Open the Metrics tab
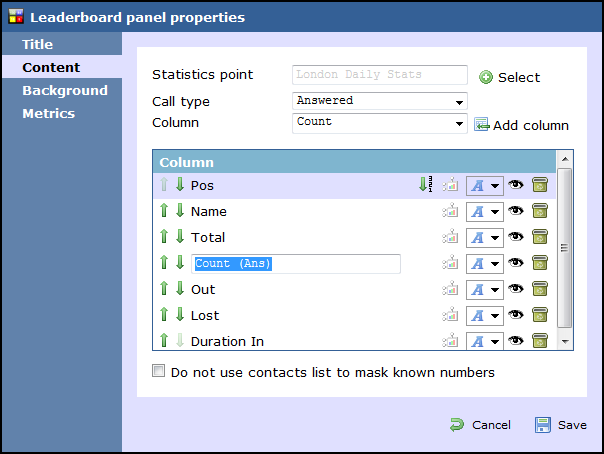The height and width of the screenshot is (454, 604). [49, 114]
